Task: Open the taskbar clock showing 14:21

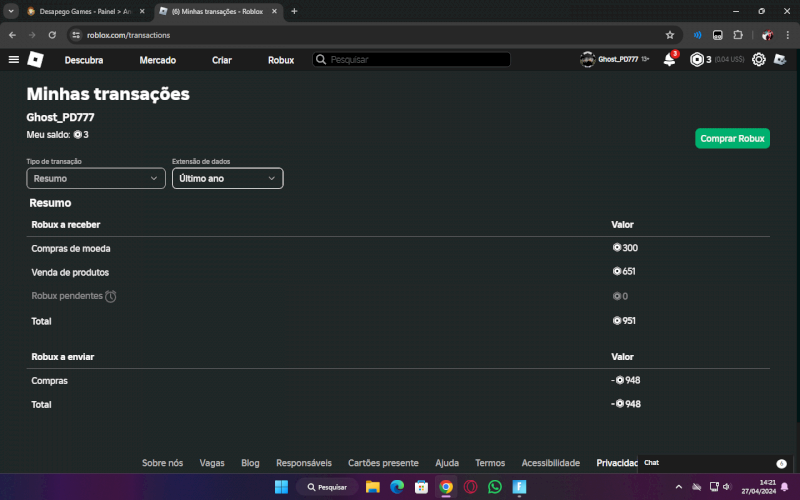Action: [x=759, y=487]
